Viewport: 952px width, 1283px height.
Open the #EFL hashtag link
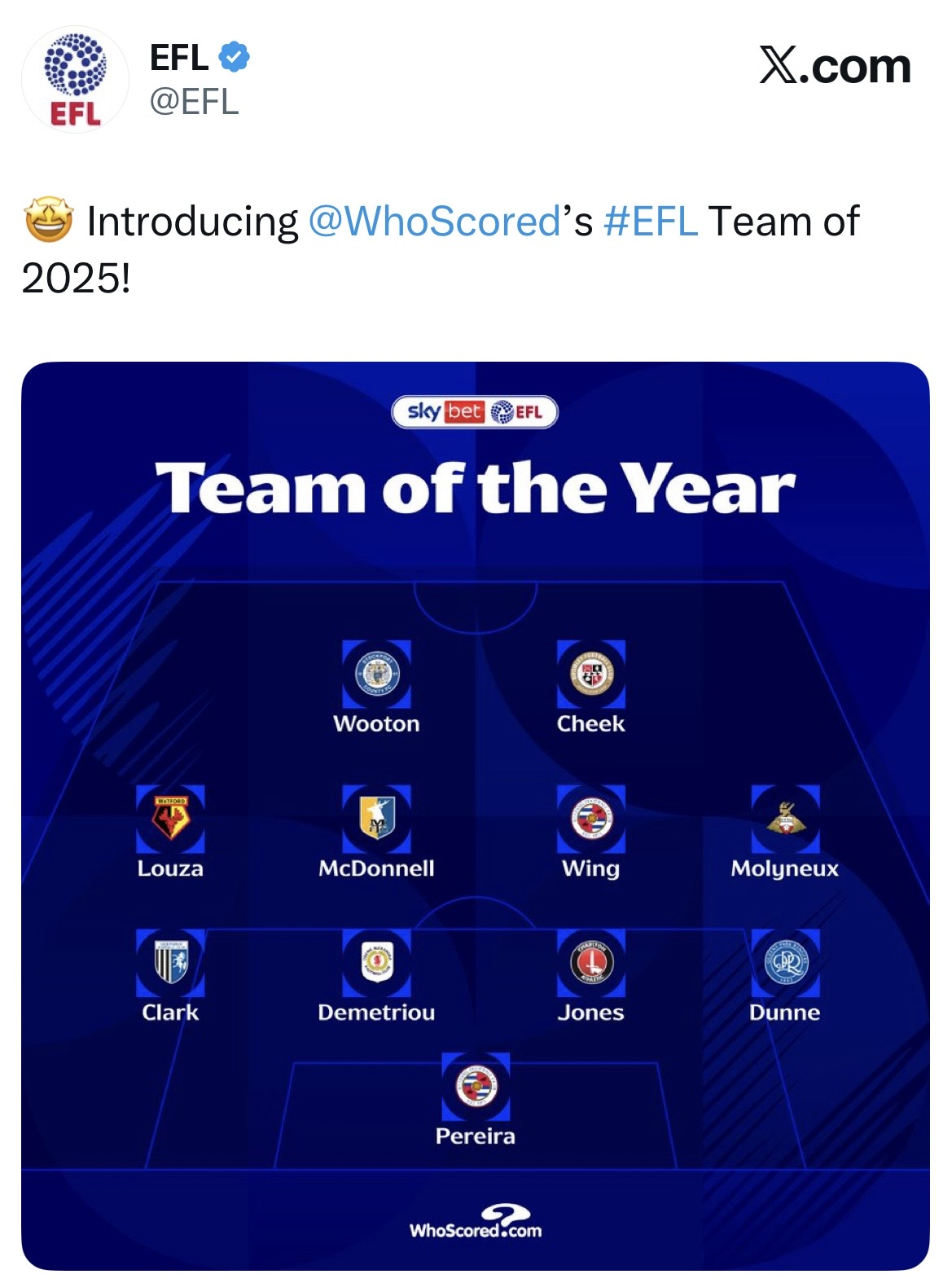(650, 222)
